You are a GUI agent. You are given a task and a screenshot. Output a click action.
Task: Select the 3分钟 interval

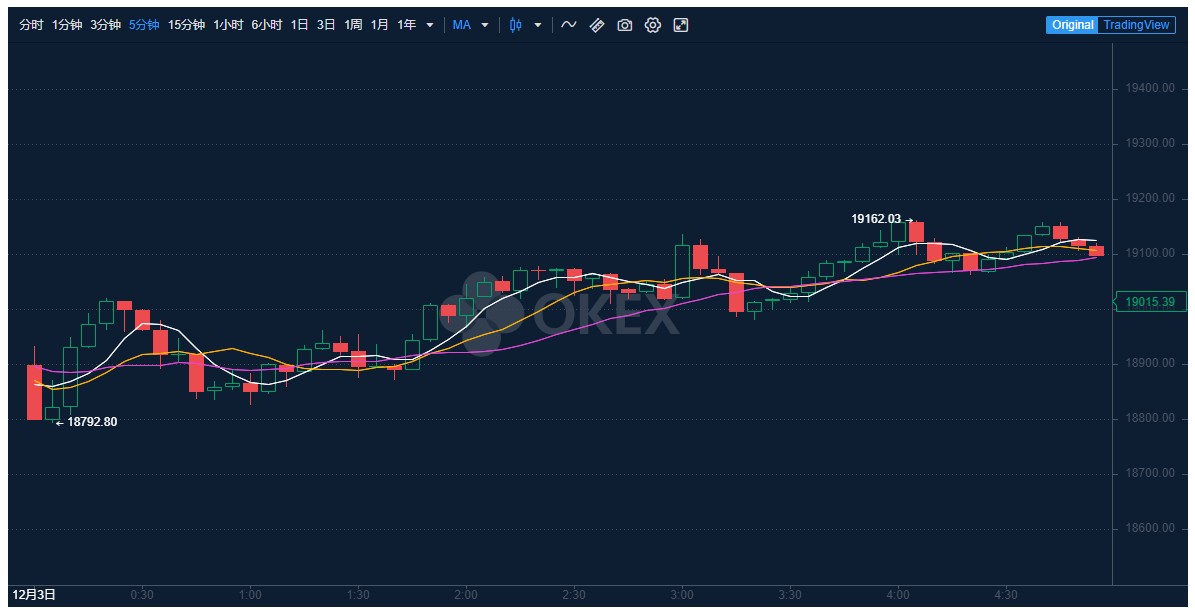coord(105,25)
